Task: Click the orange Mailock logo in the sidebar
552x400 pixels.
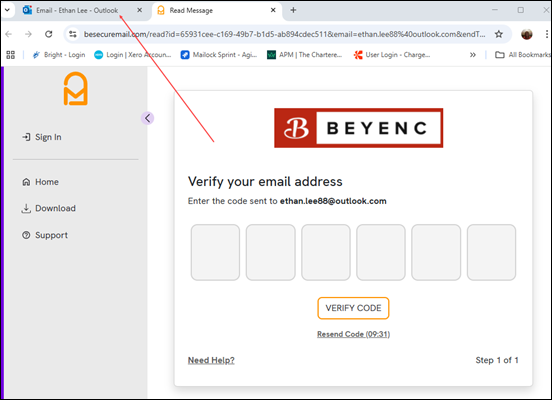Action: click(75, 89)
